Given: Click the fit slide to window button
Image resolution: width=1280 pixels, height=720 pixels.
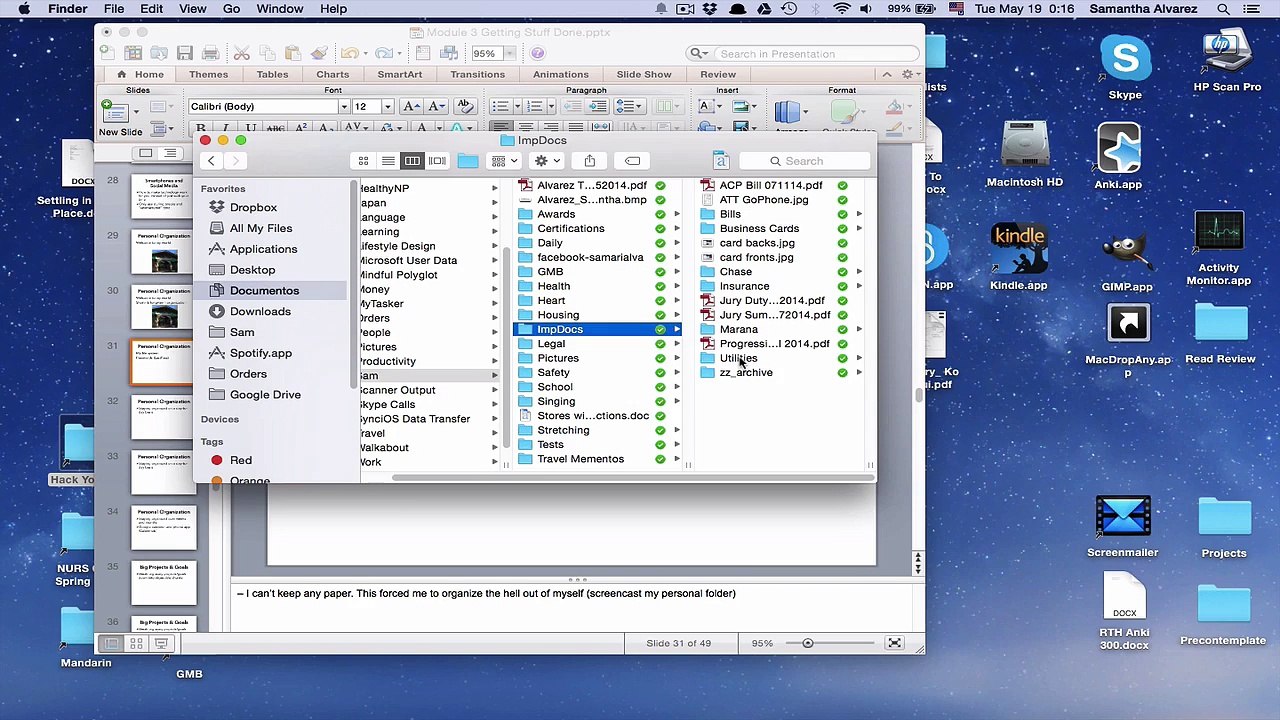Looking at the screenshot, I should tap(894, 643).
